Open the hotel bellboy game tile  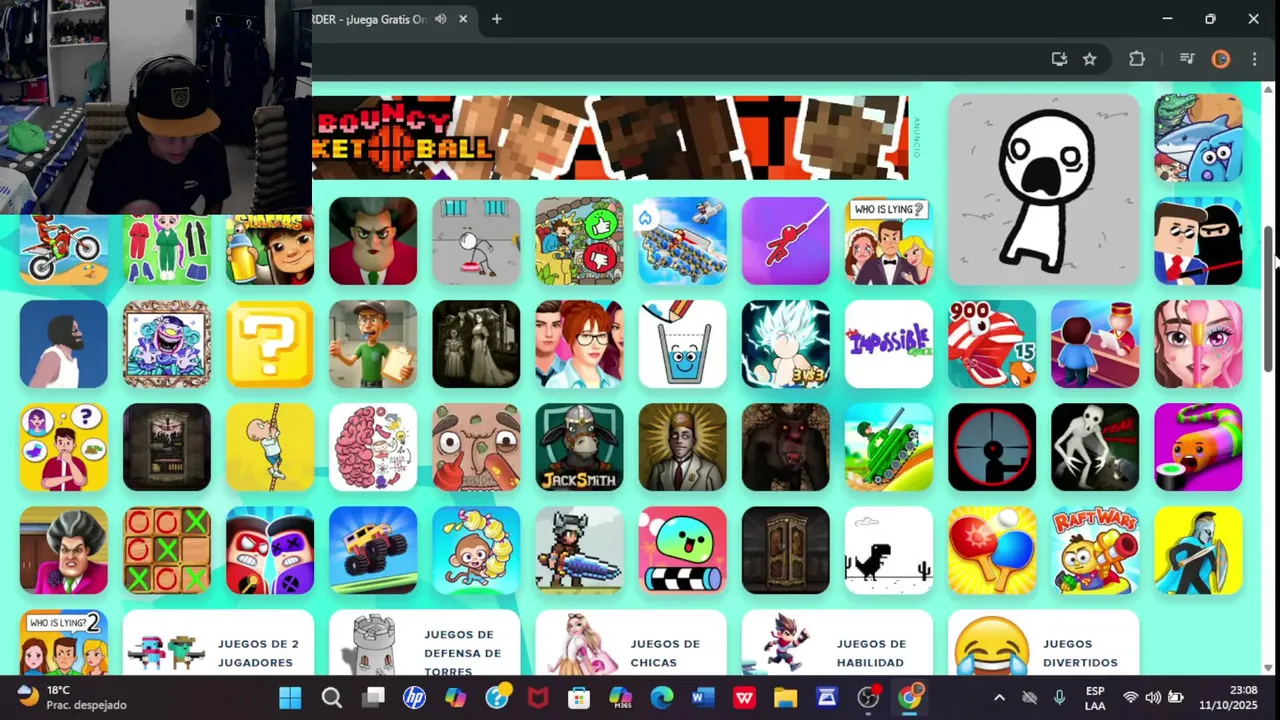coord(1095,344)
